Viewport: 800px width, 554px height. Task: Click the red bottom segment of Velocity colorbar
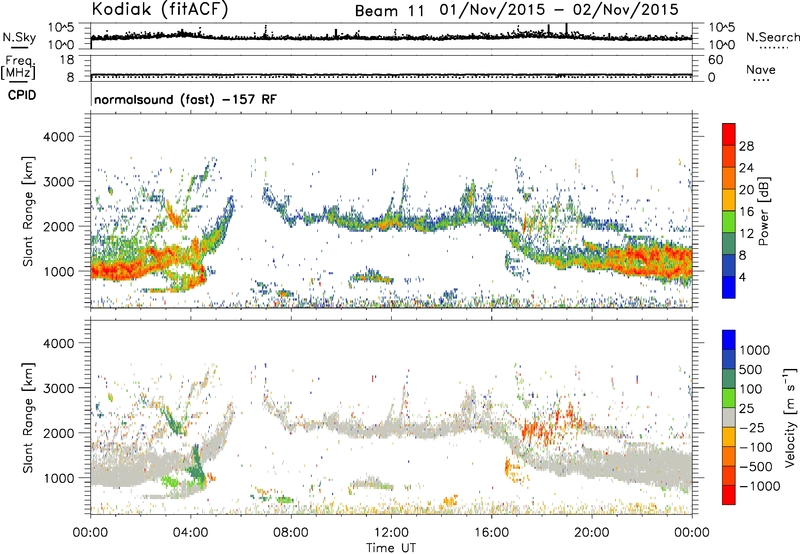pos(729,495)
